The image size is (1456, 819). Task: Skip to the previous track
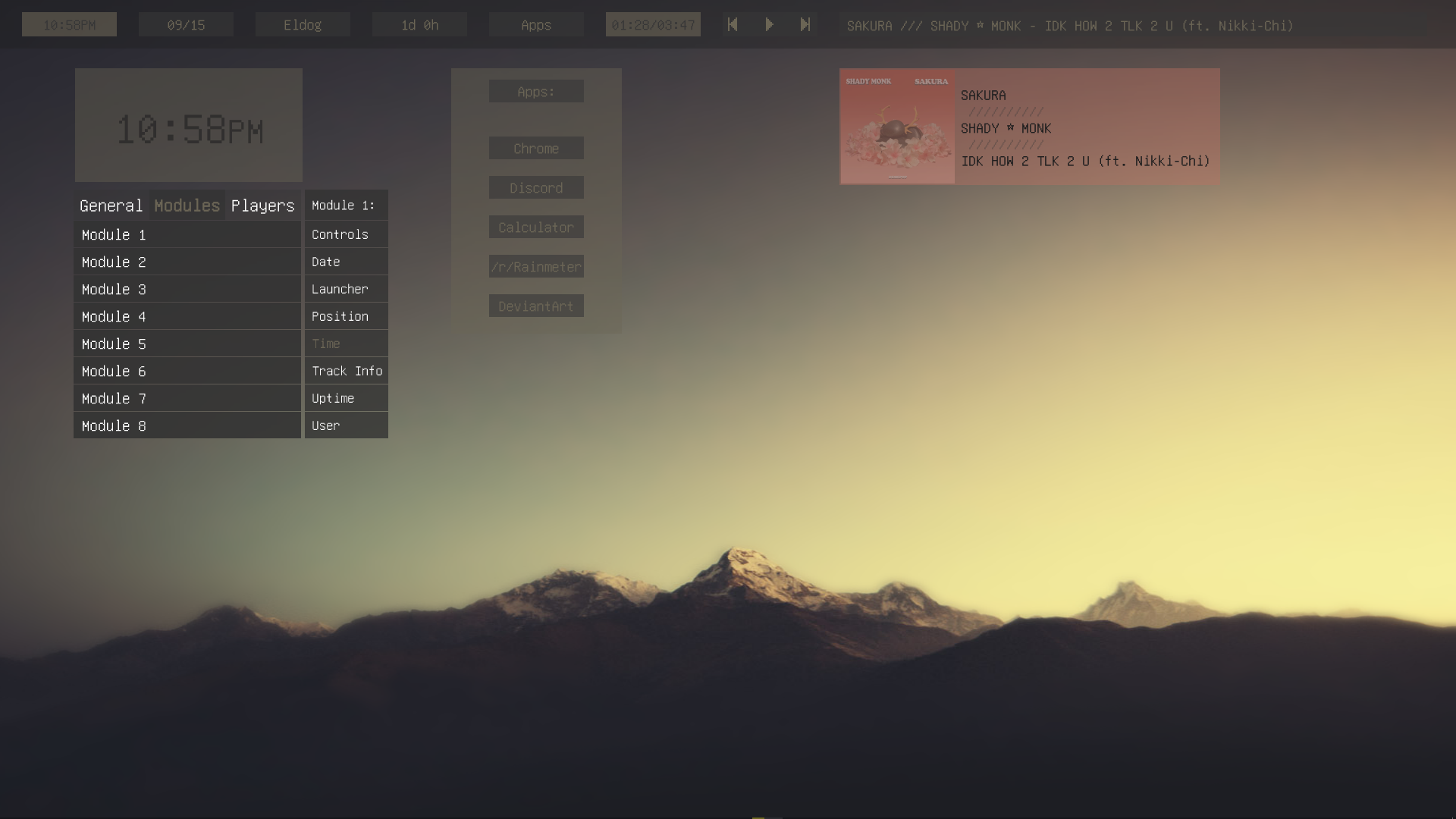click(x=732, y=25)
